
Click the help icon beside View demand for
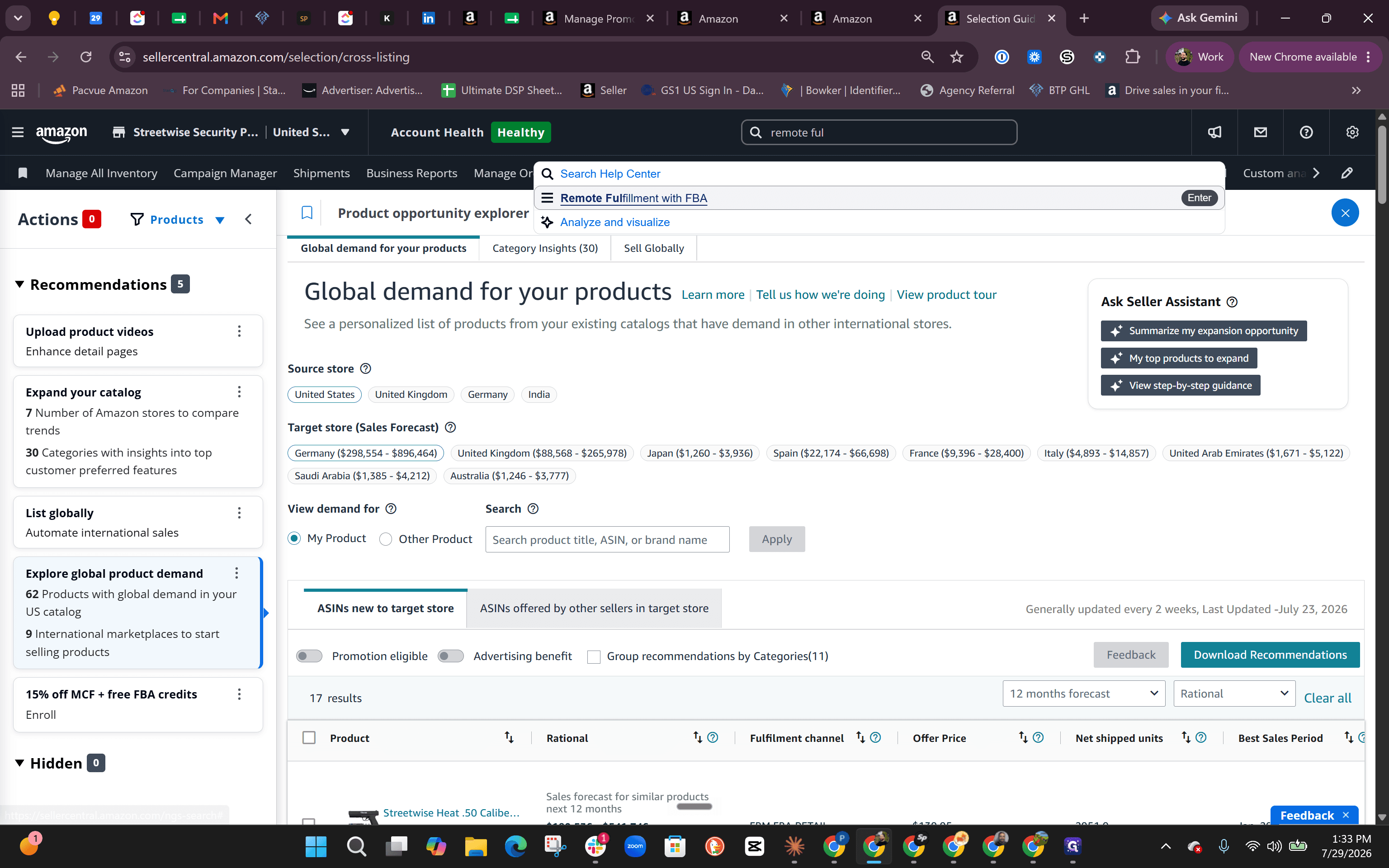(x=391, y=509)
